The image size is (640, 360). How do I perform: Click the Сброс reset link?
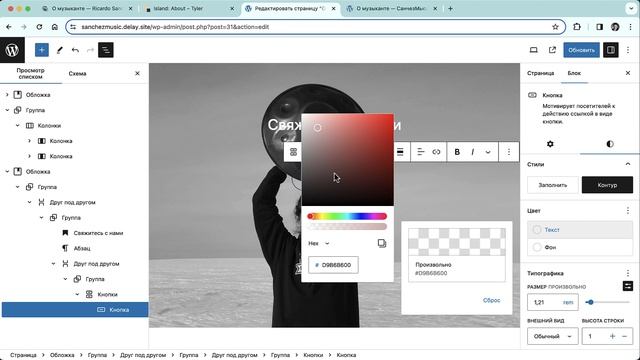[x=491, y=300]
